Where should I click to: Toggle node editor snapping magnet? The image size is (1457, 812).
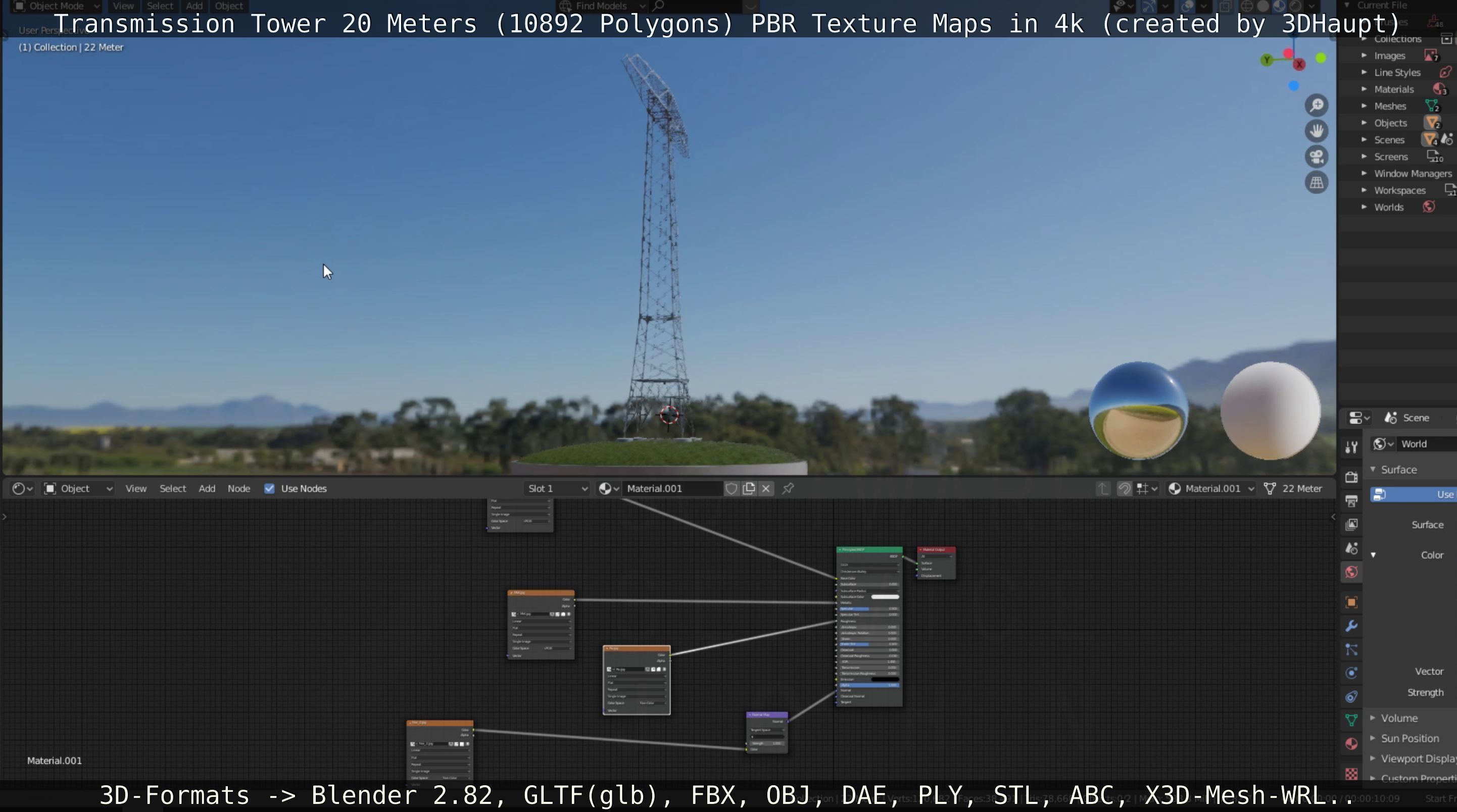1125,488
